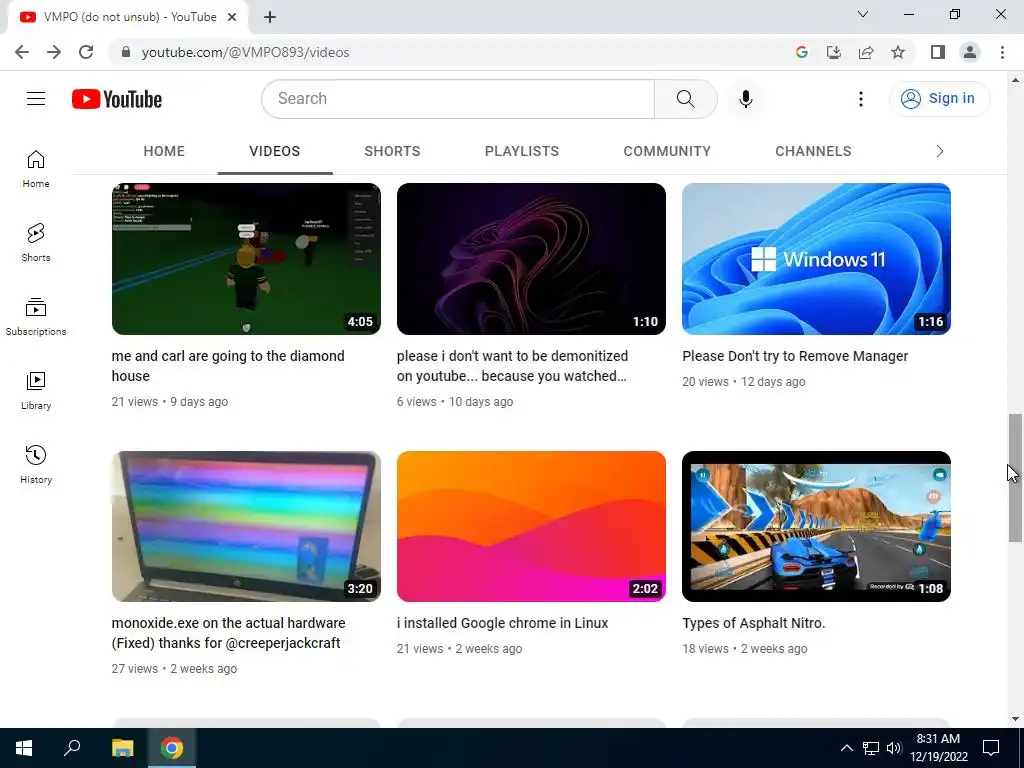Open Windows Start menu
1024x768 pixels.
pyautogui.click(x=24, y=748)
